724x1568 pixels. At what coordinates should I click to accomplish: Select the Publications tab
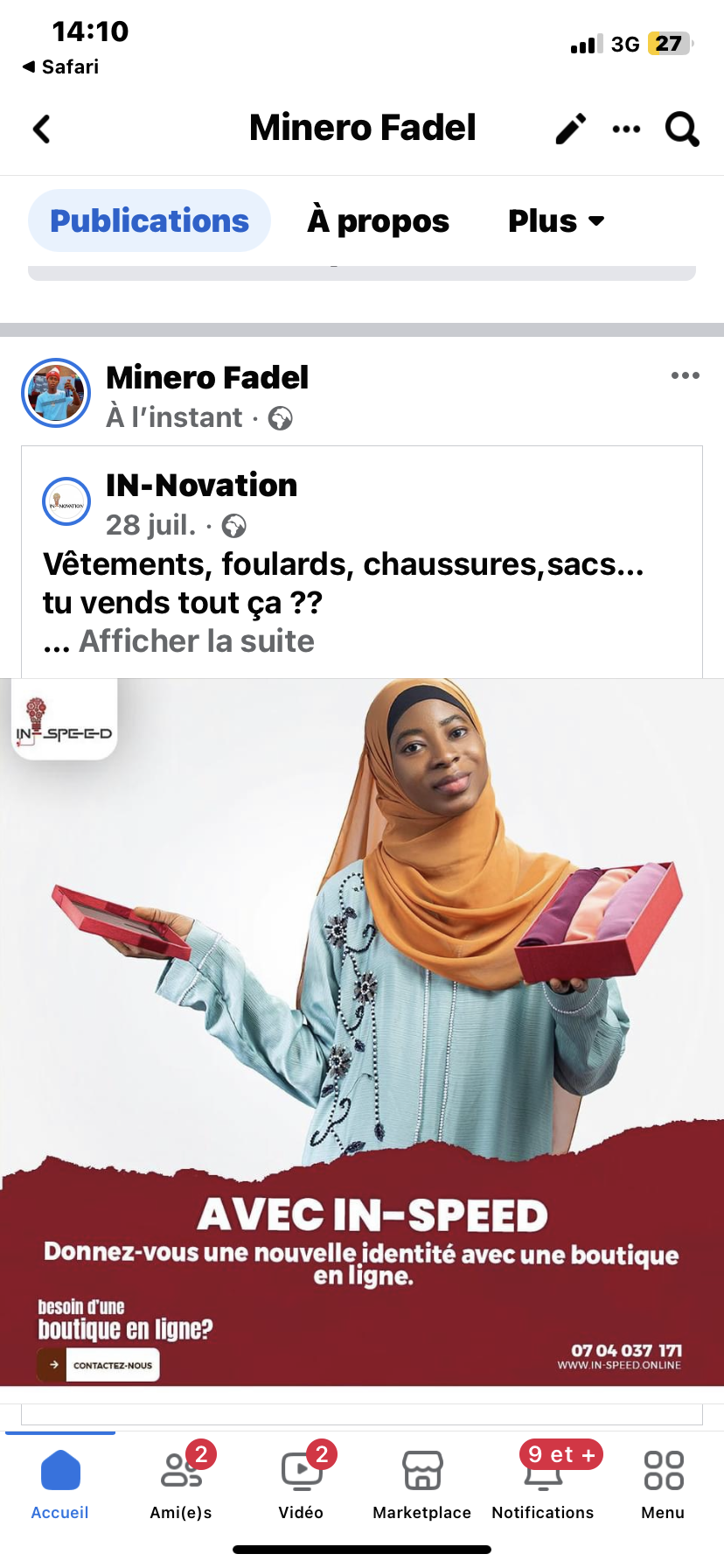pyautogui.click(x=150, y=220)
